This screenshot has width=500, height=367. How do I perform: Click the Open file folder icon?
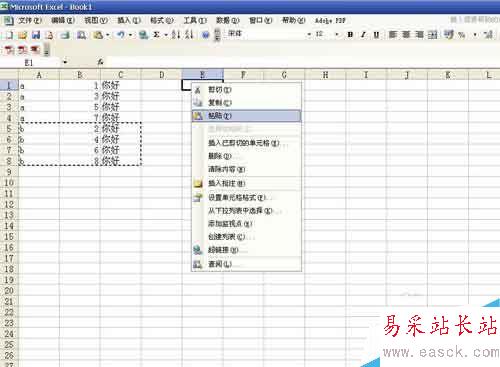[23, 35]
